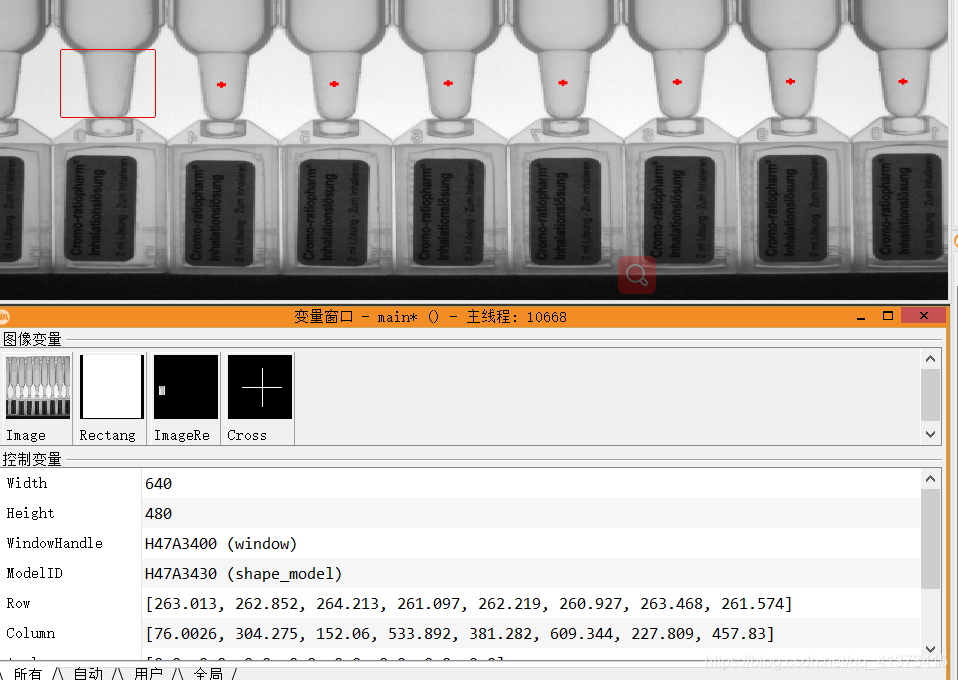
Task: Click the Height value 480
Action: [158, 514]
